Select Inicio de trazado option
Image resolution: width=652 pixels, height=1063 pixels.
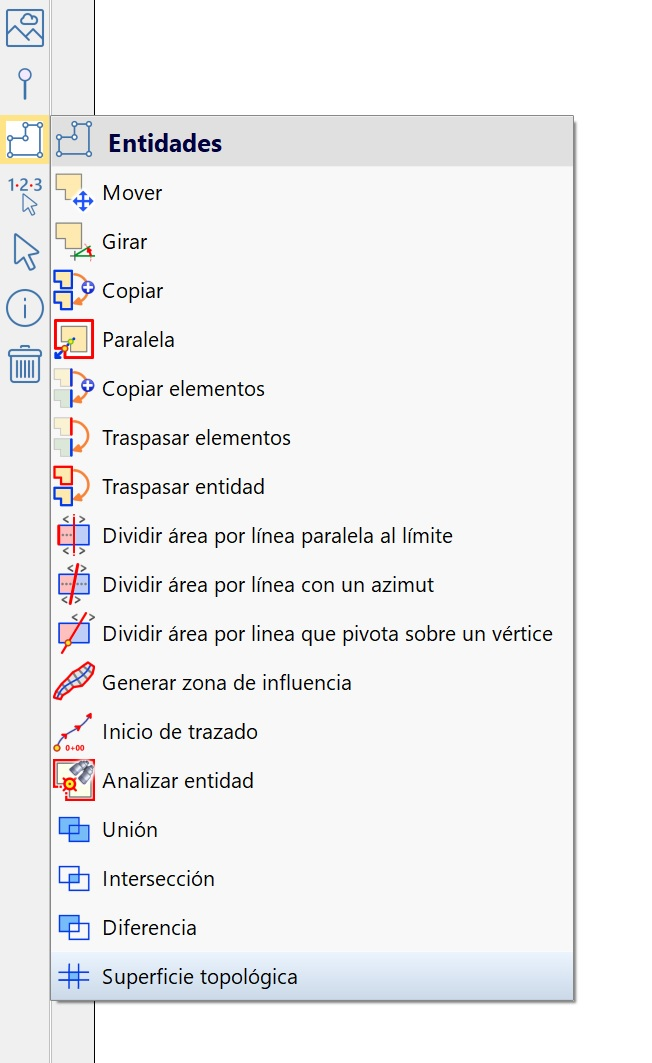[x=179, y=732]
